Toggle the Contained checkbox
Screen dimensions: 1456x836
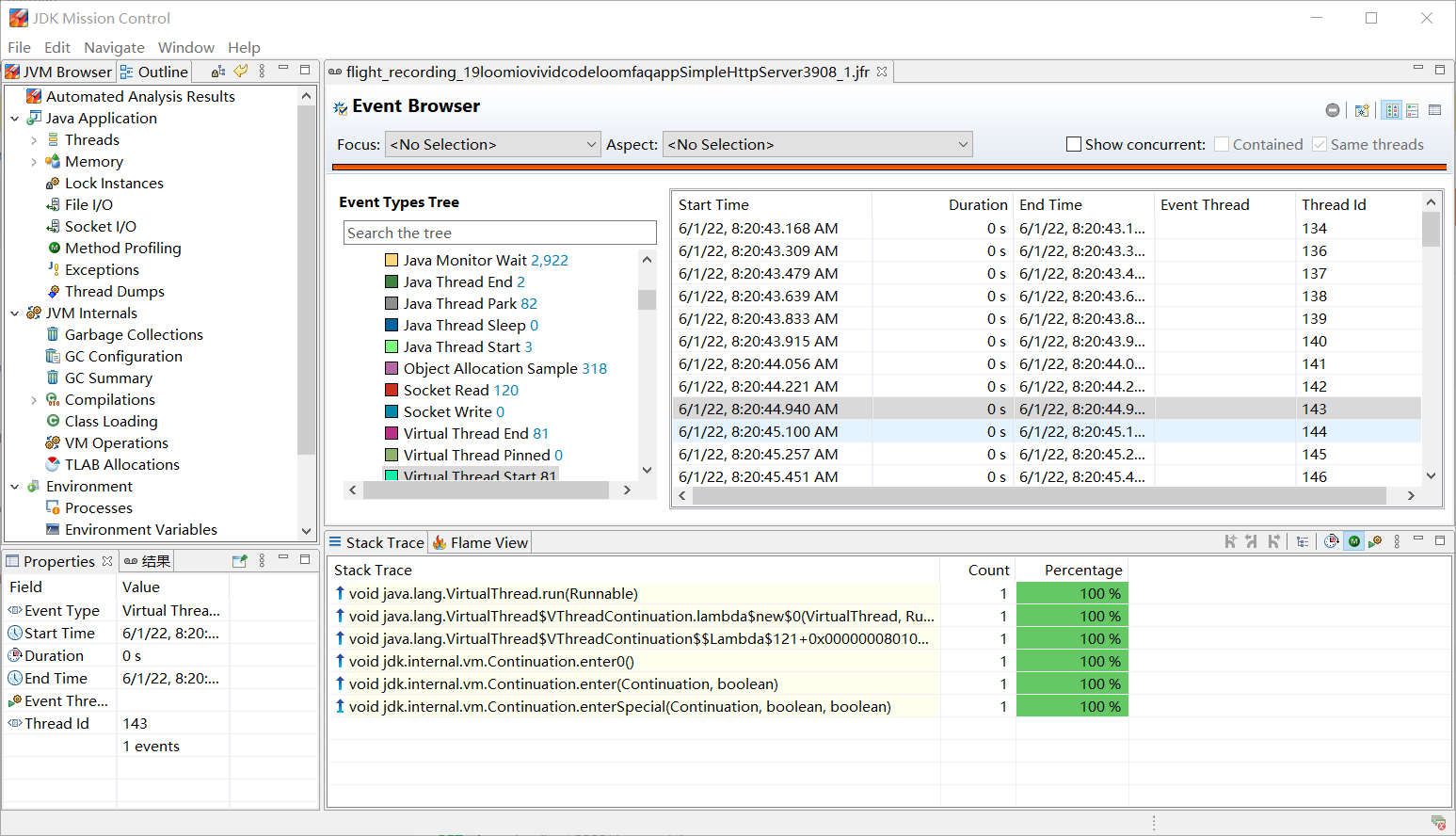pos(1222,144)
